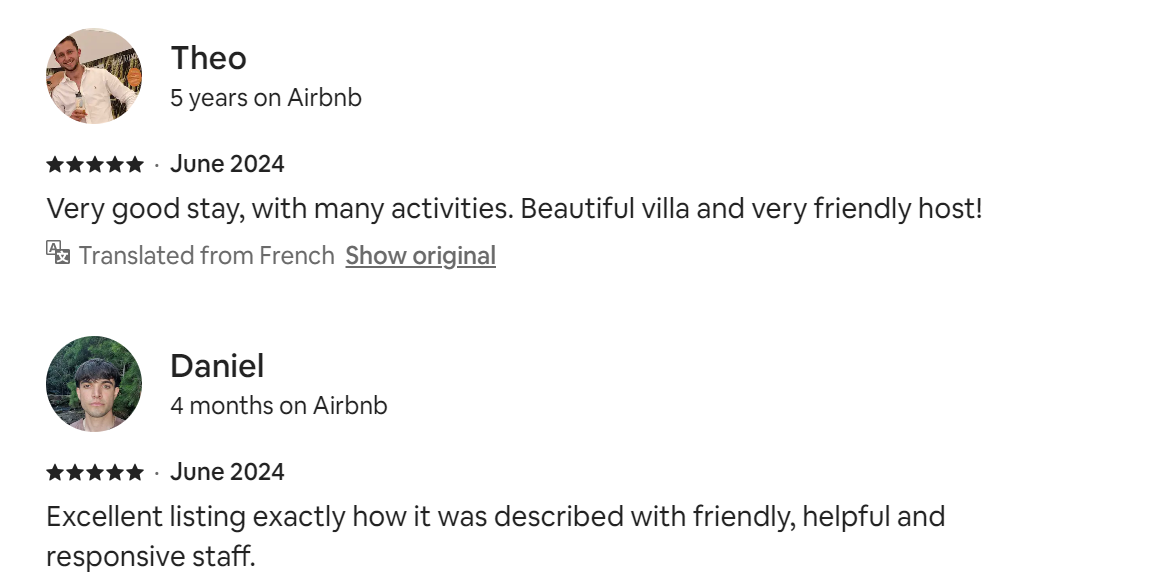
Task: Click Daniel's review starting Excellent listing
Action: point(495,517)
